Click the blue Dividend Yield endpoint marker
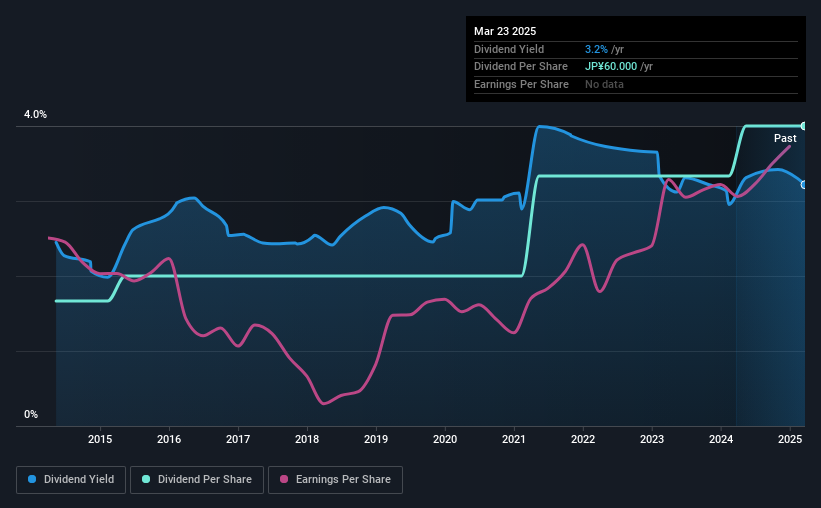Screen dimensions: 821x508 coord(804,185)
